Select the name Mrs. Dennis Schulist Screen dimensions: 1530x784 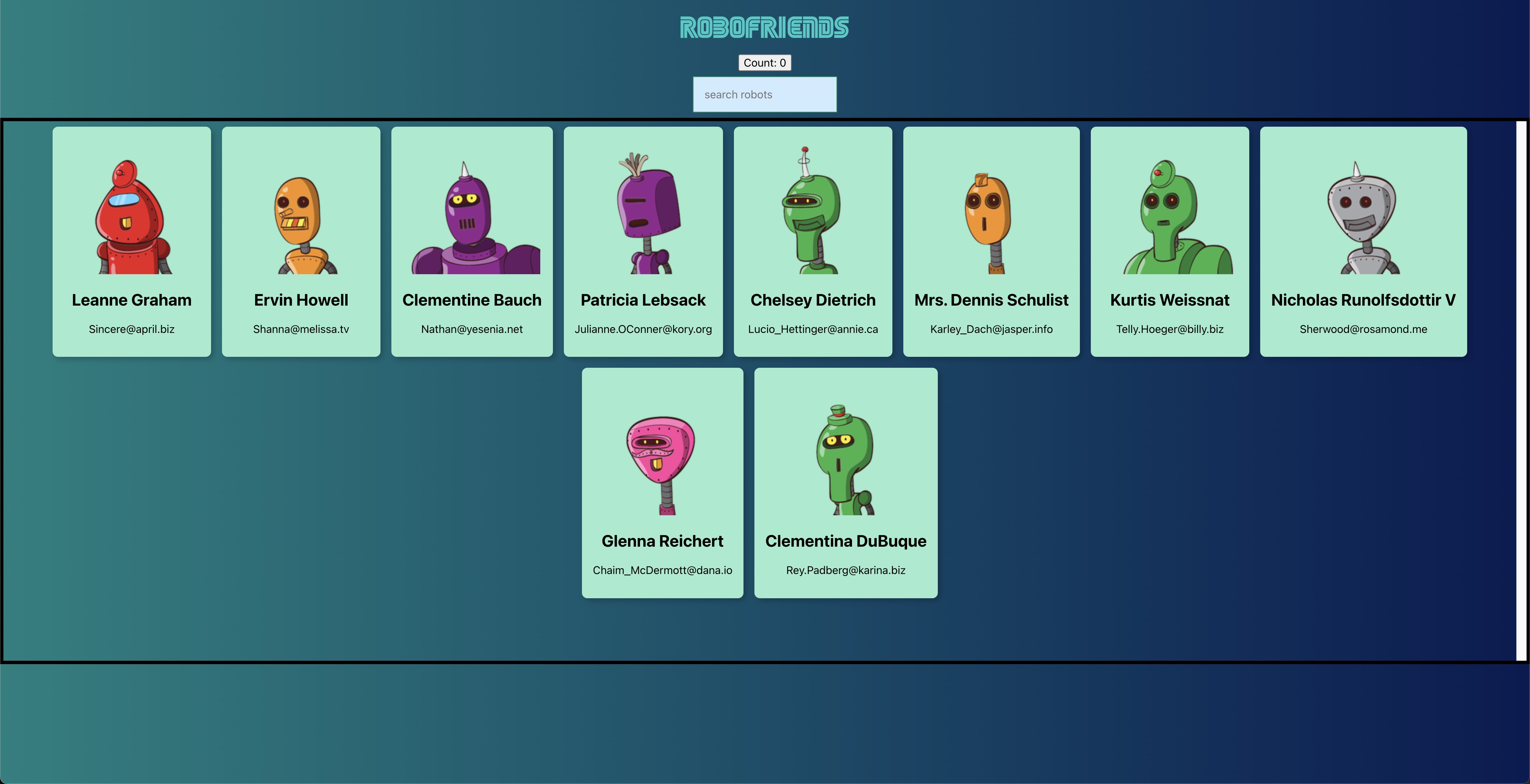991,300
